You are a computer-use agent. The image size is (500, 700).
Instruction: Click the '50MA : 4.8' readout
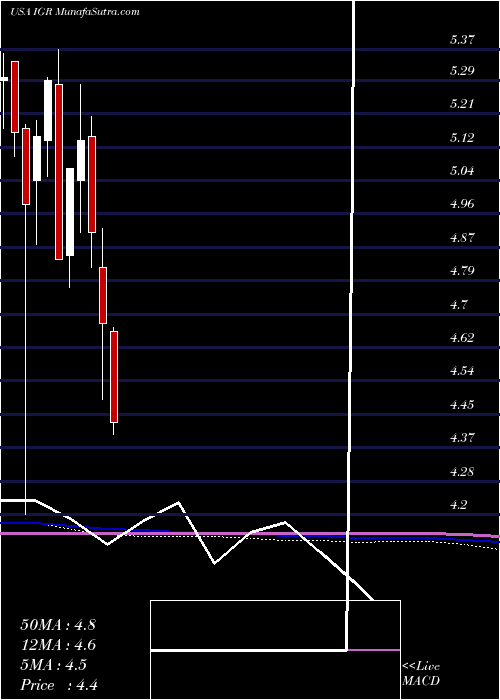point(58,625)
